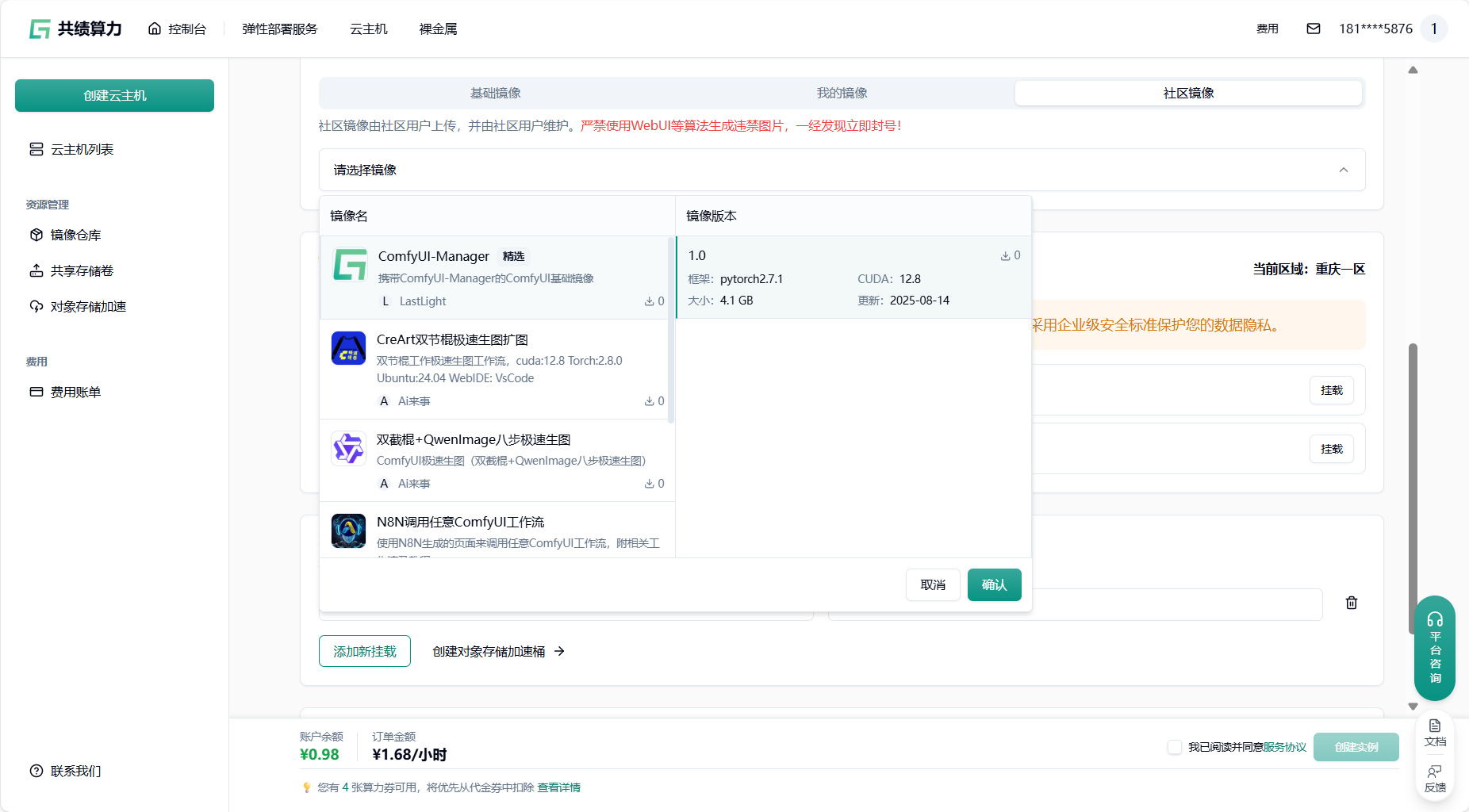Click 取消 in the image picker
Screen dimensions: 1469x812
[x=933, y=585]
